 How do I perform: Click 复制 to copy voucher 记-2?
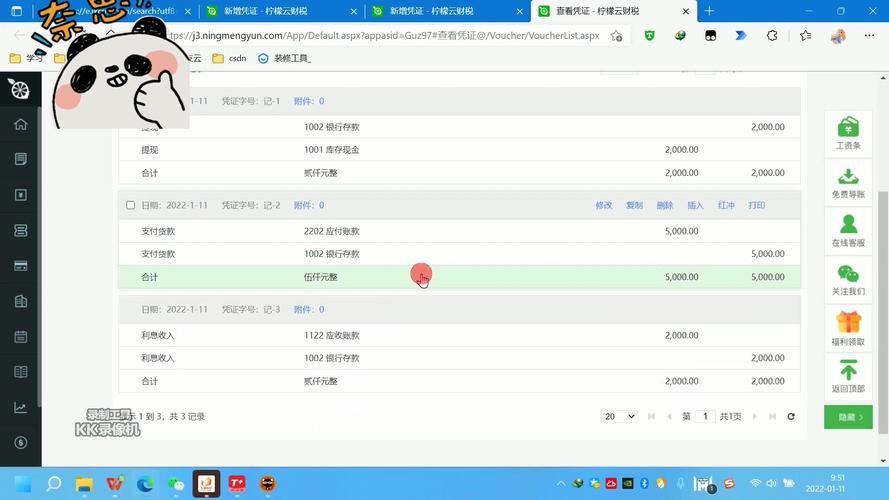click(x=634, y=205)
